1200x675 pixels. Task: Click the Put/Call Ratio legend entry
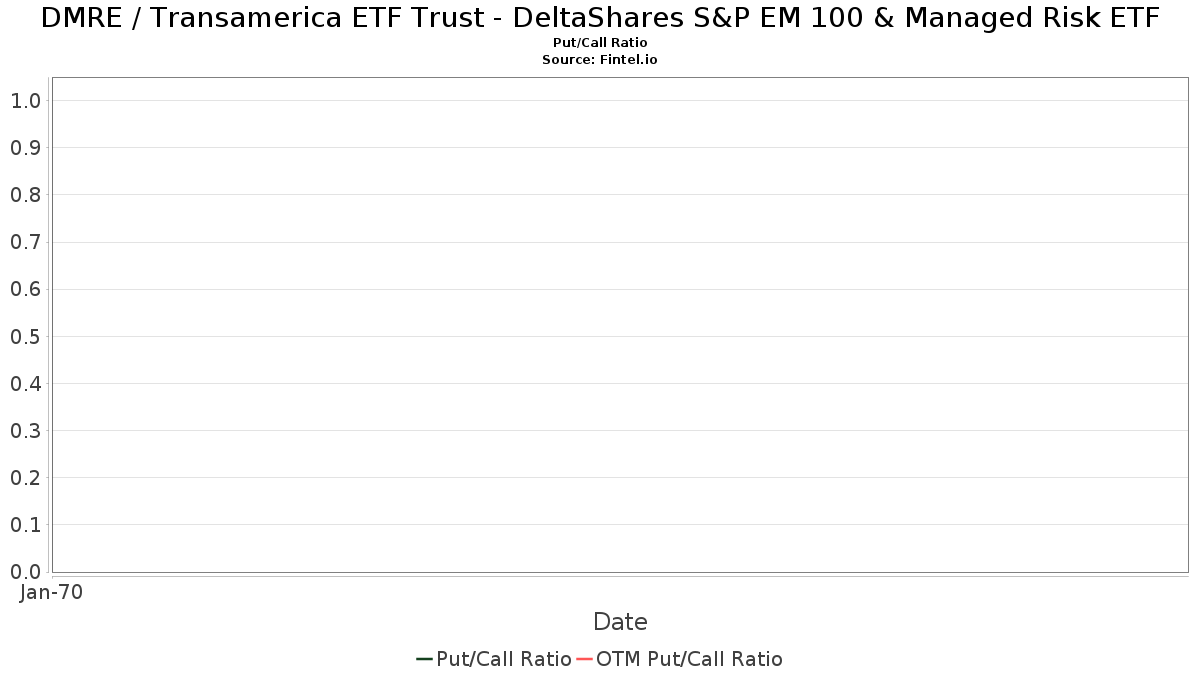(x=494, y=659)
